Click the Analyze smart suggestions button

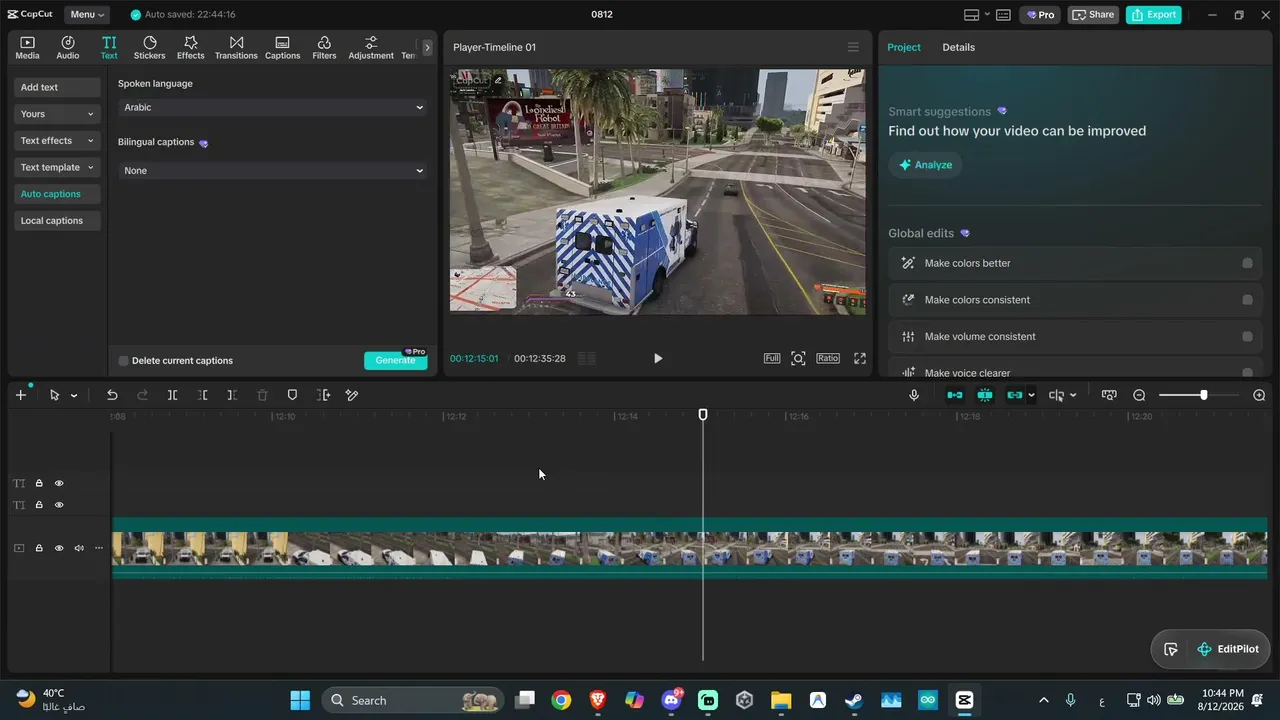925,165
